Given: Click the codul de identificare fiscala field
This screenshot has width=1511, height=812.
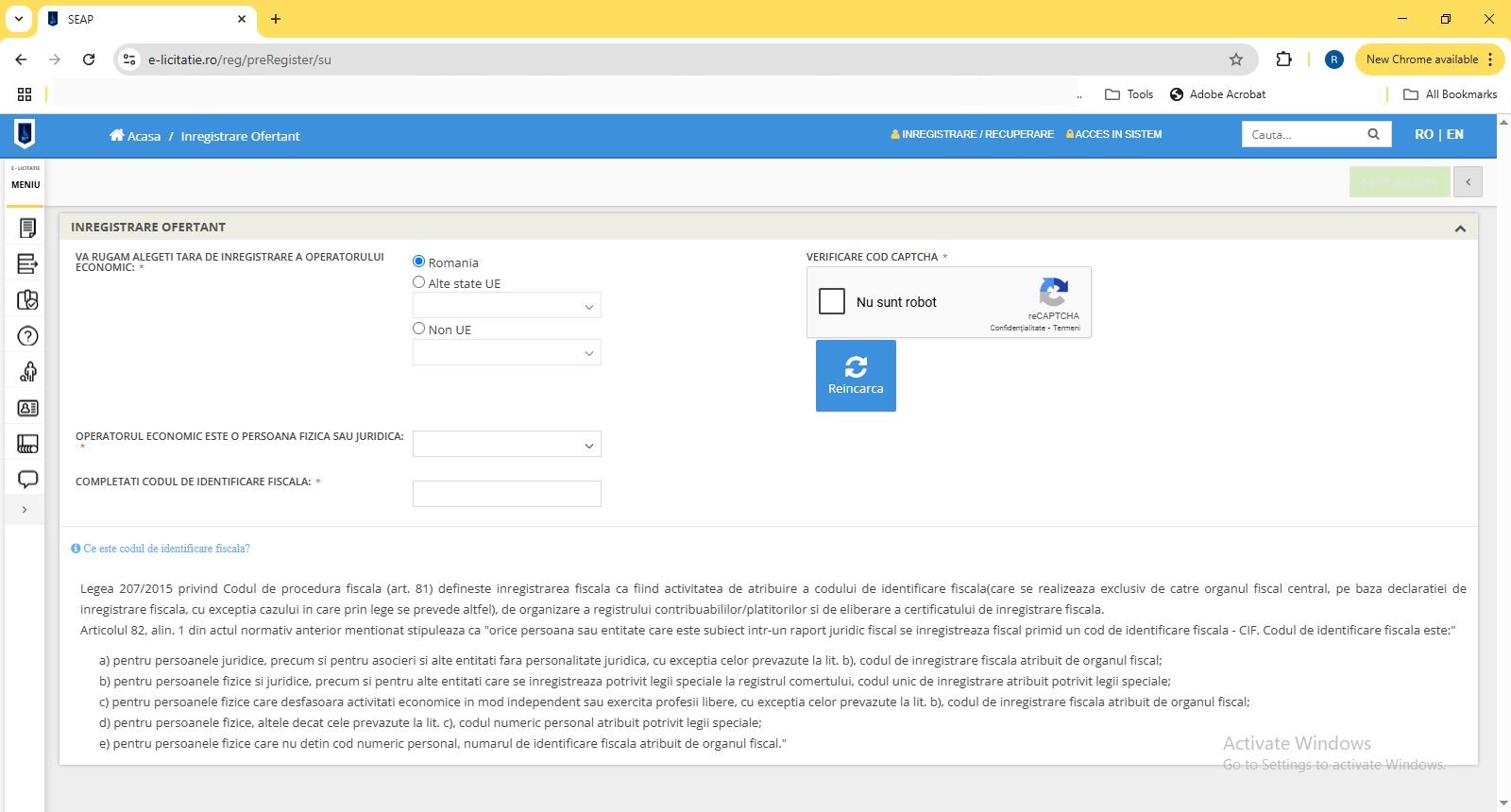Looking at the screenshot, I should click(x=506, y=494).
